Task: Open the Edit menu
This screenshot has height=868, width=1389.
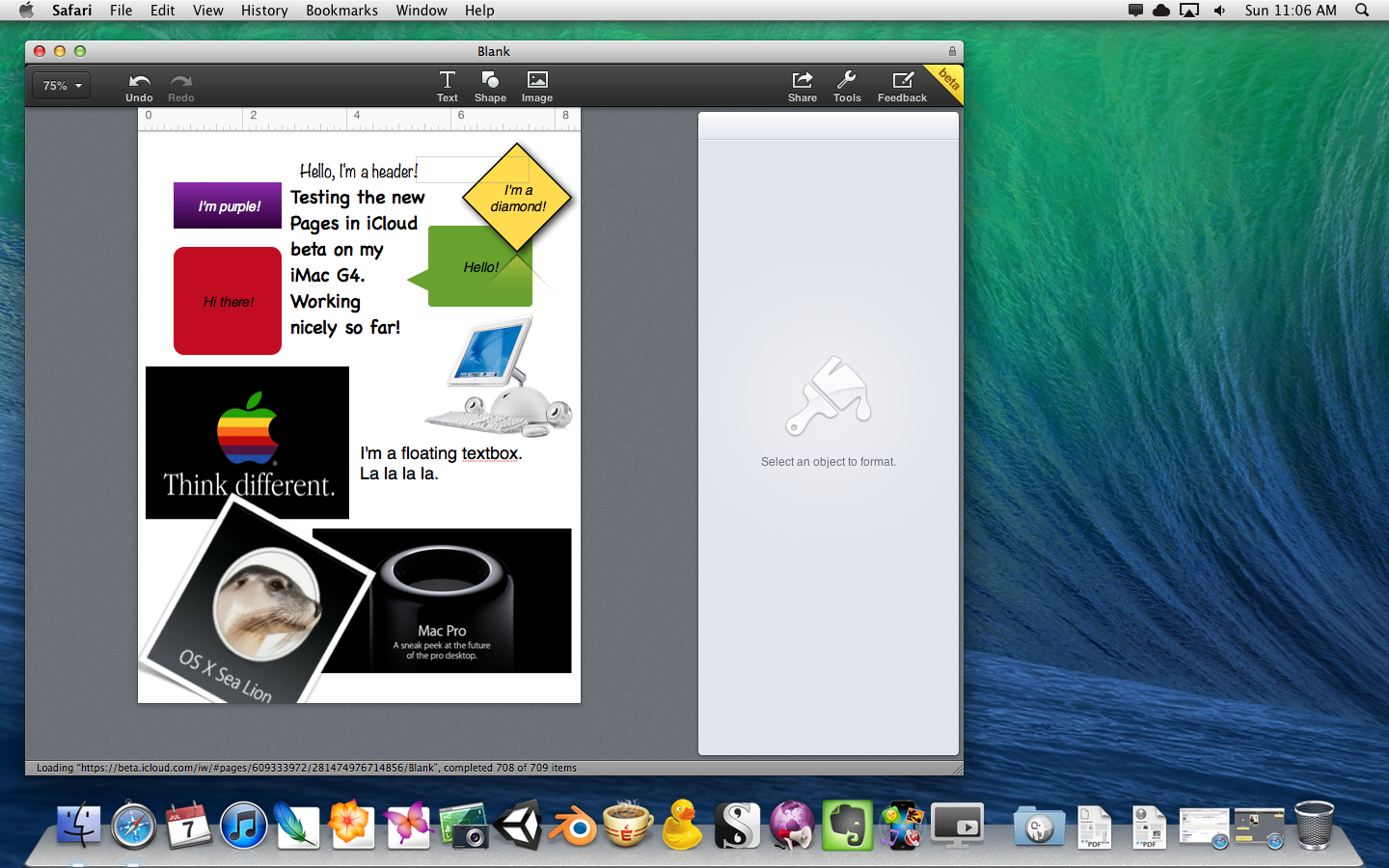Action: [x=162, y=11]
